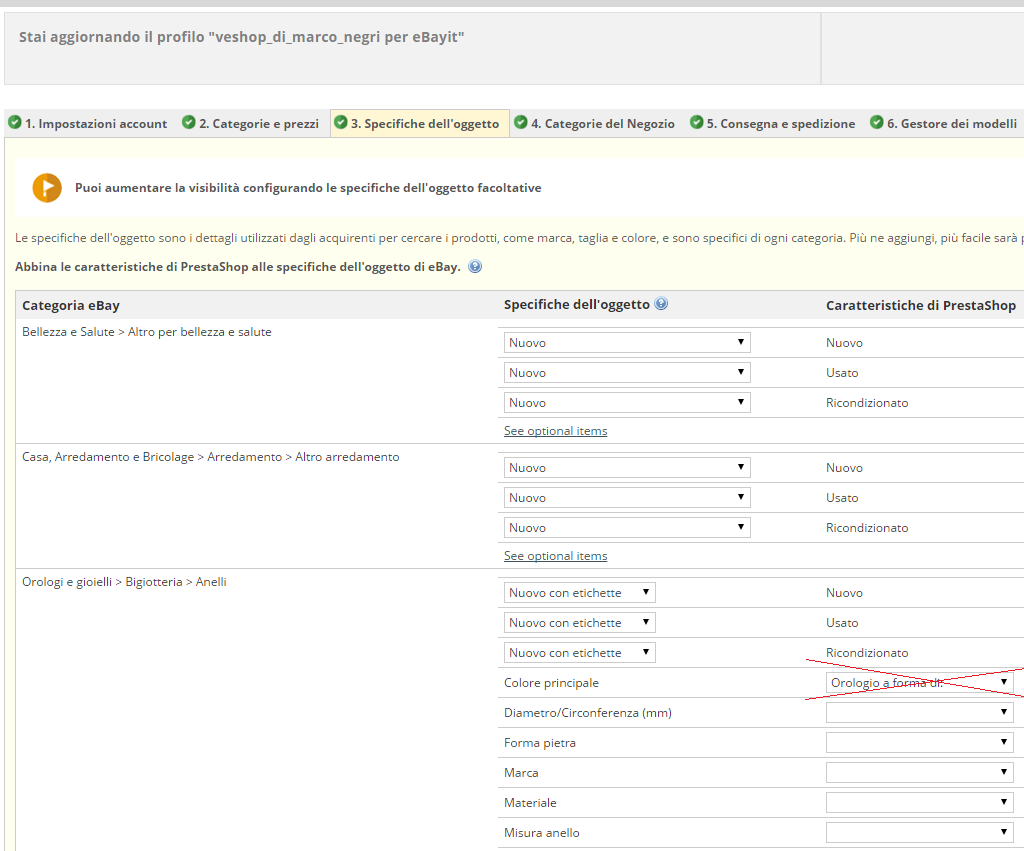Open the Colore principale feature dropdown
Viewport: 1024px width, 851px height.
coord(920,682)
